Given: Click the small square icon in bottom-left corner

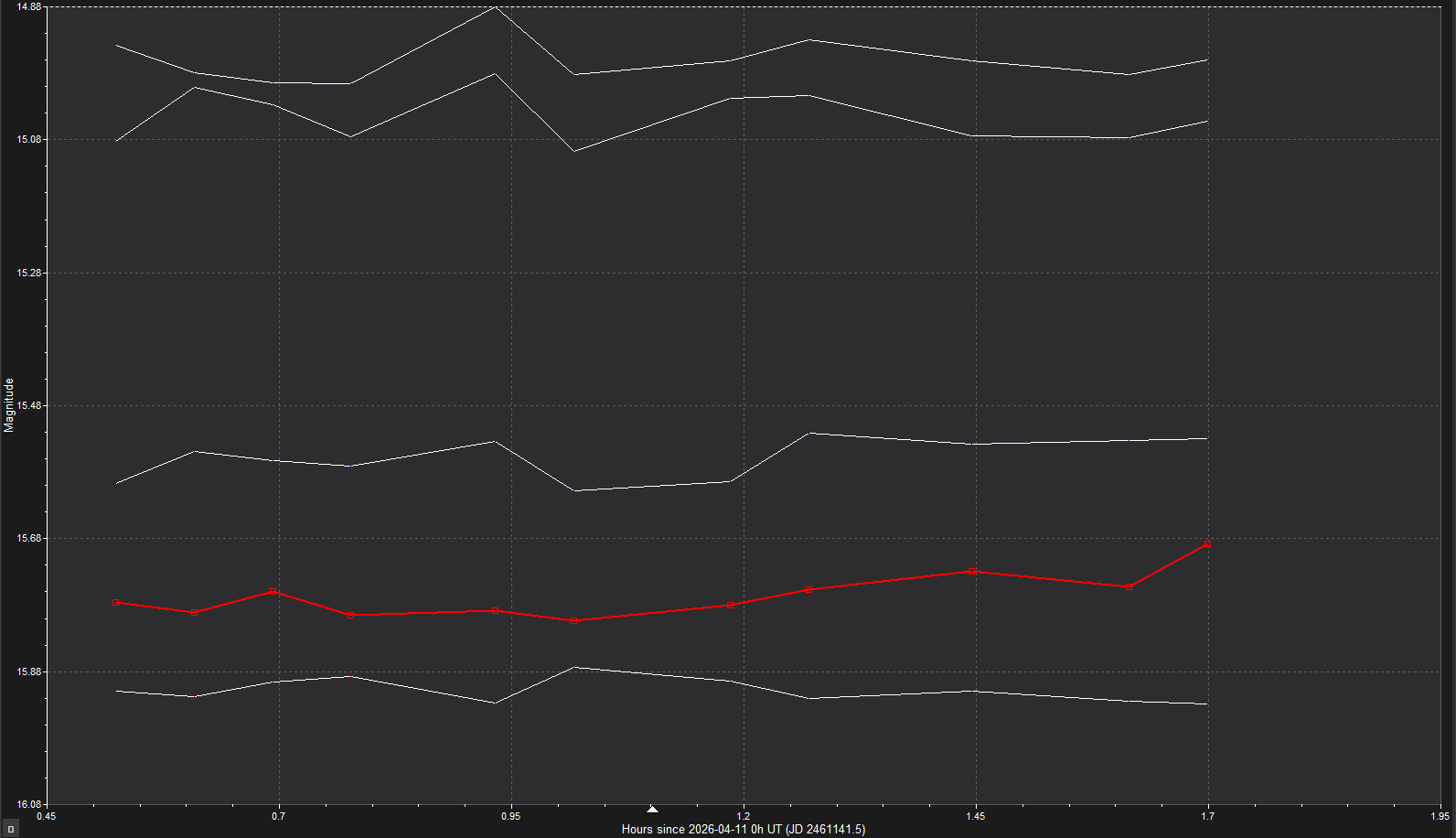Looking at the screenshot, I should [11, 829].
